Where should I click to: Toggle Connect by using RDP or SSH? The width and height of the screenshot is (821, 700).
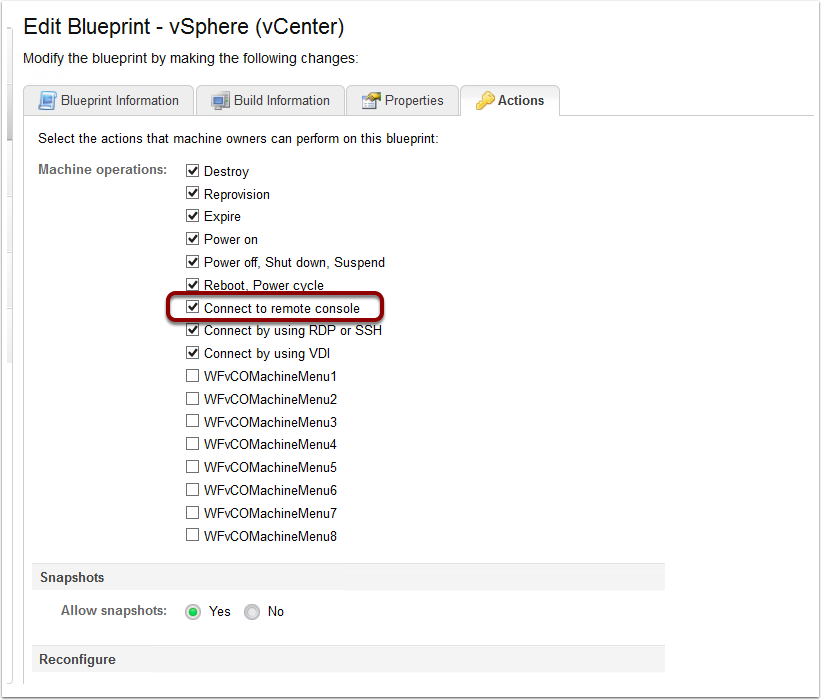click(193, 330)
